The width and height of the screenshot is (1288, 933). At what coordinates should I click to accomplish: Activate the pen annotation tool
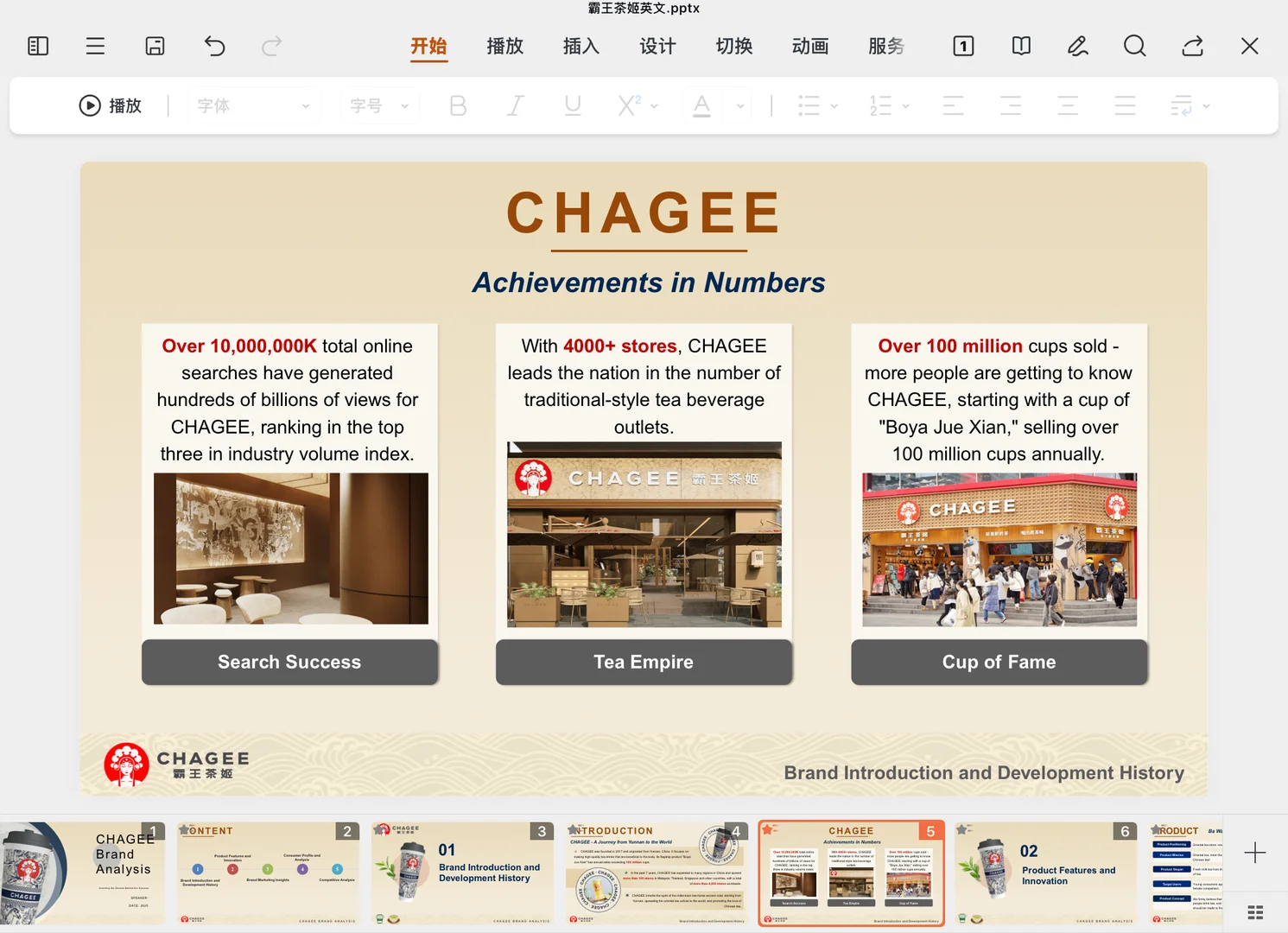[1077, 46]
